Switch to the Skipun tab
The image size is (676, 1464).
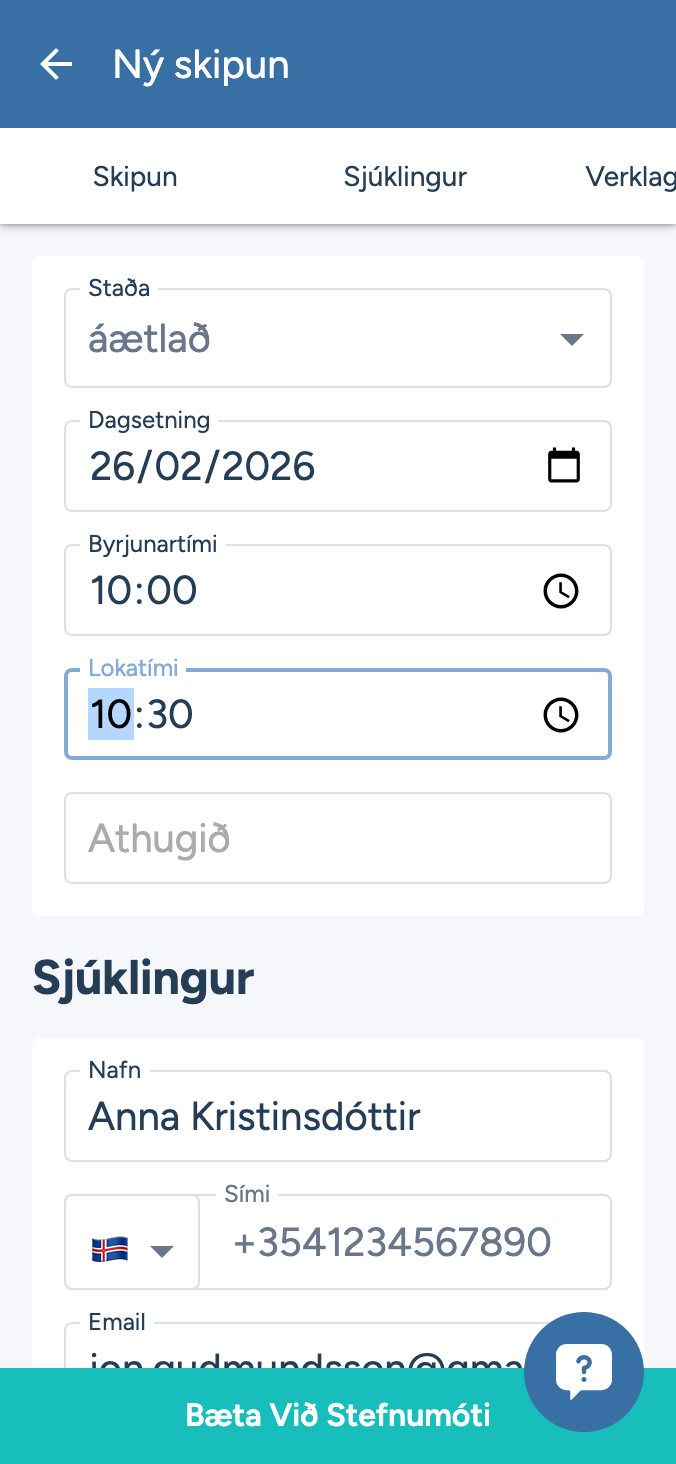point(135,177)
